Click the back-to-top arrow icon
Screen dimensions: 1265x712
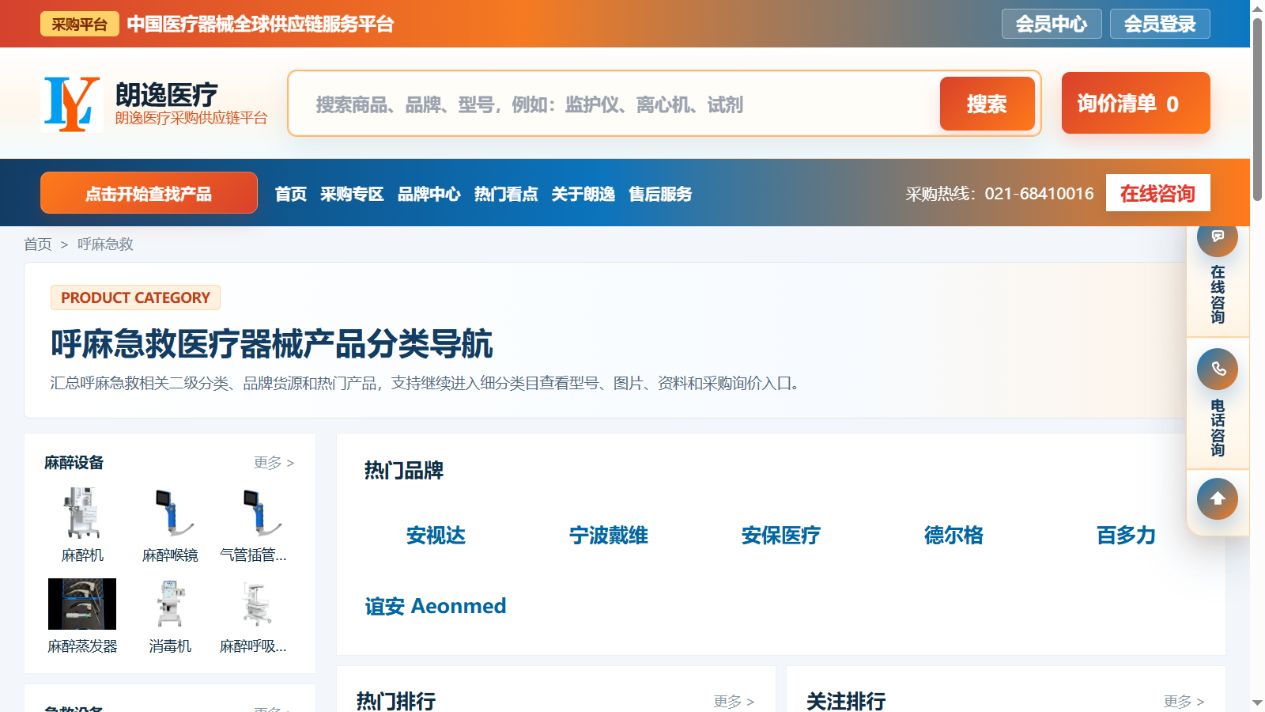coord(1217,499)
